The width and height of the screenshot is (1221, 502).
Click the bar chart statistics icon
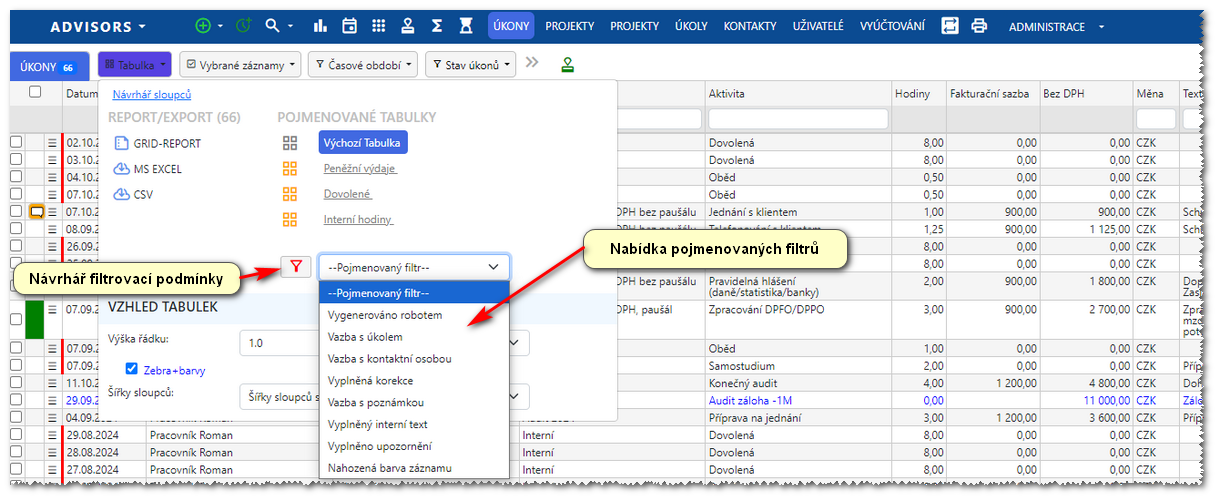321,26
